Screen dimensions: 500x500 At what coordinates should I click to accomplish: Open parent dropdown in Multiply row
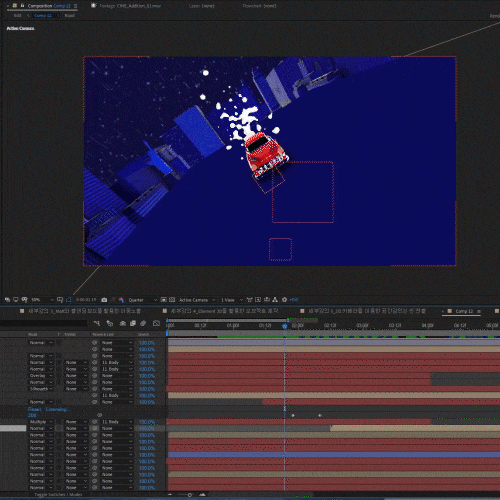pyautogui.click(x=117, y=422)
